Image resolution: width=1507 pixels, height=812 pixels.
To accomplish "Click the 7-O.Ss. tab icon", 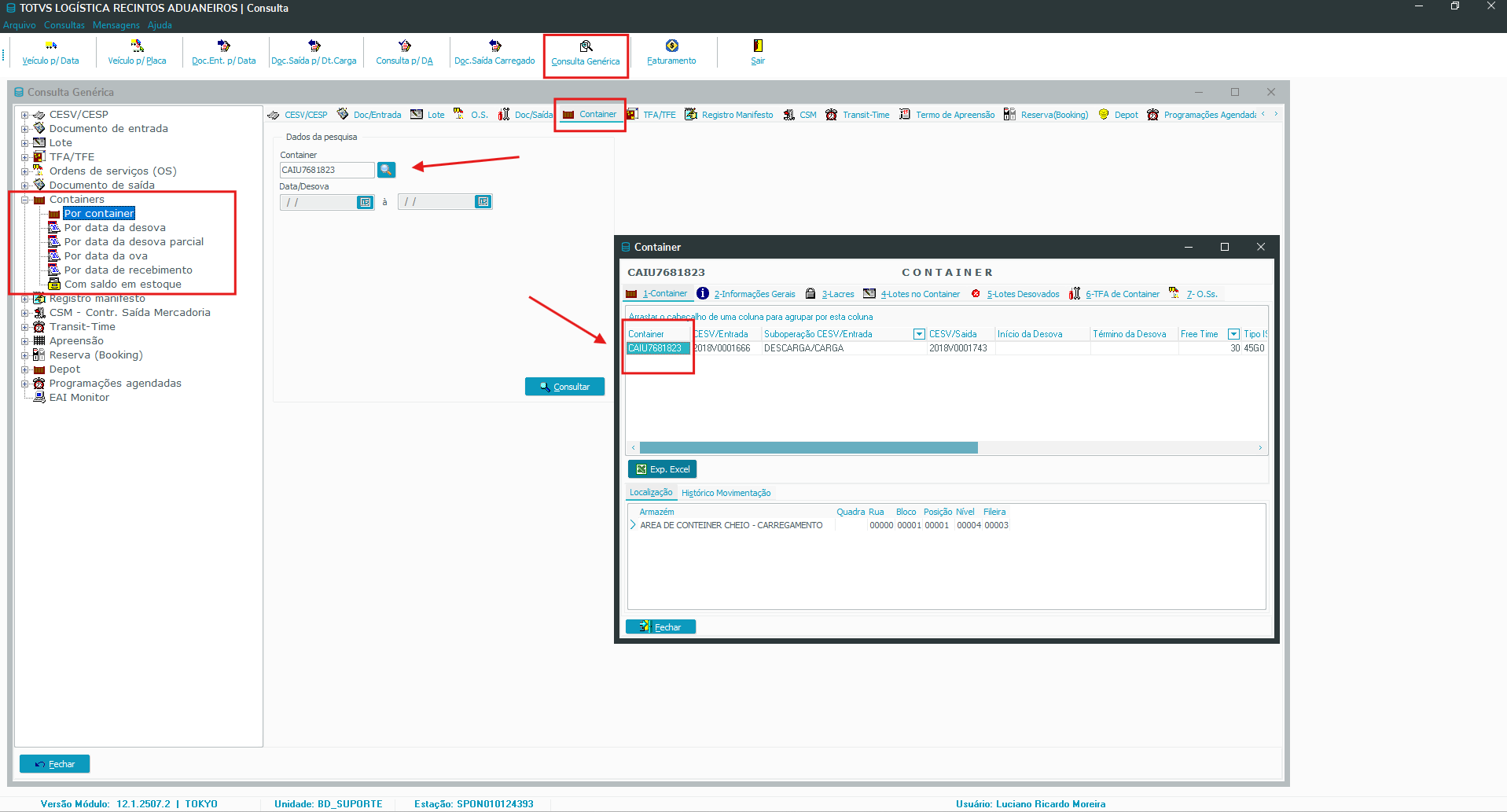I will [1174, 293].
